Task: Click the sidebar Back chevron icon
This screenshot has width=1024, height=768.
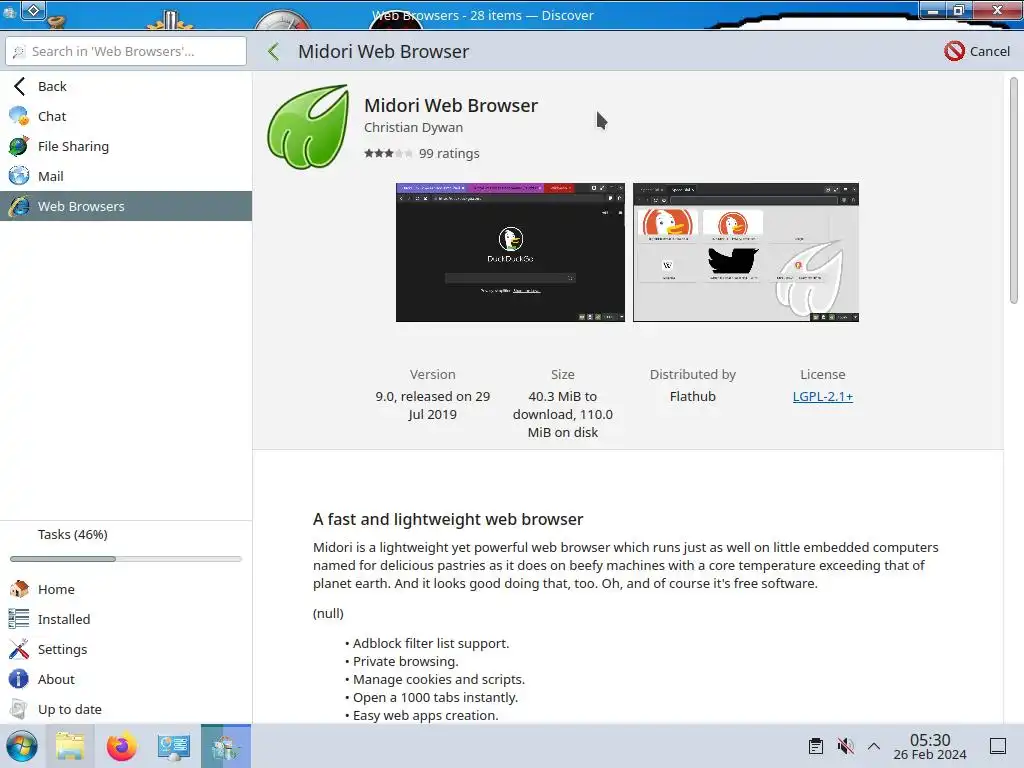Action: coord(20,86)
